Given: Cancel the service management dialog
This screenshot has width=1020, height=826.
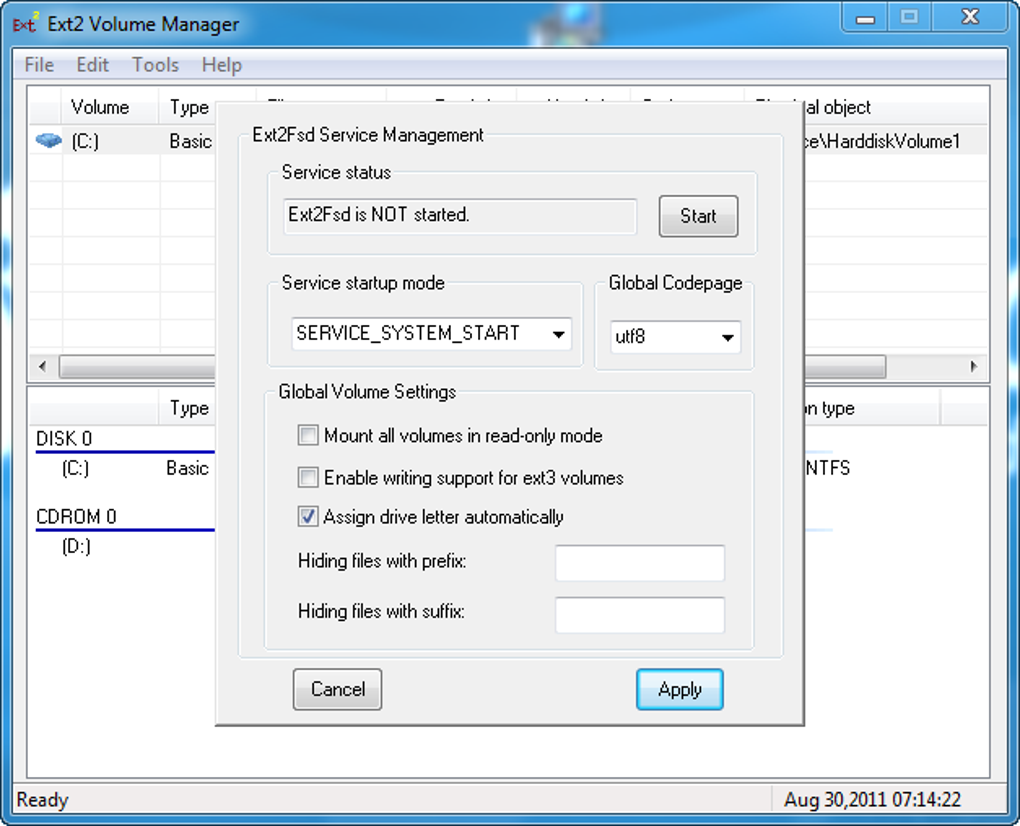Looking at the screenshot, I should pyautogui.click(x=337, y=689).
